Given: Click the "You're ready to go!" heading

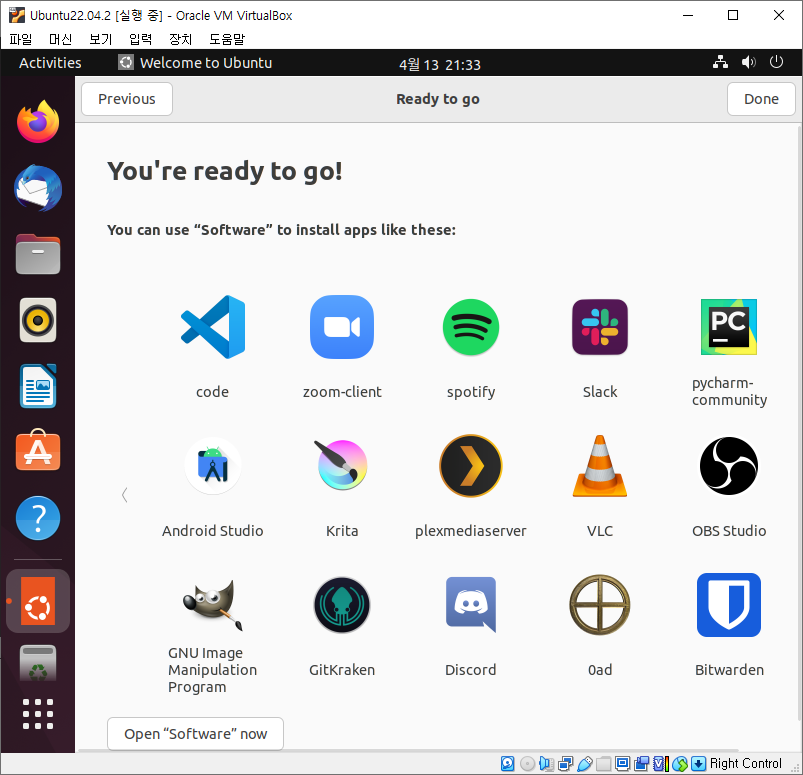Looking at the screenshot, I should (225, 172).
